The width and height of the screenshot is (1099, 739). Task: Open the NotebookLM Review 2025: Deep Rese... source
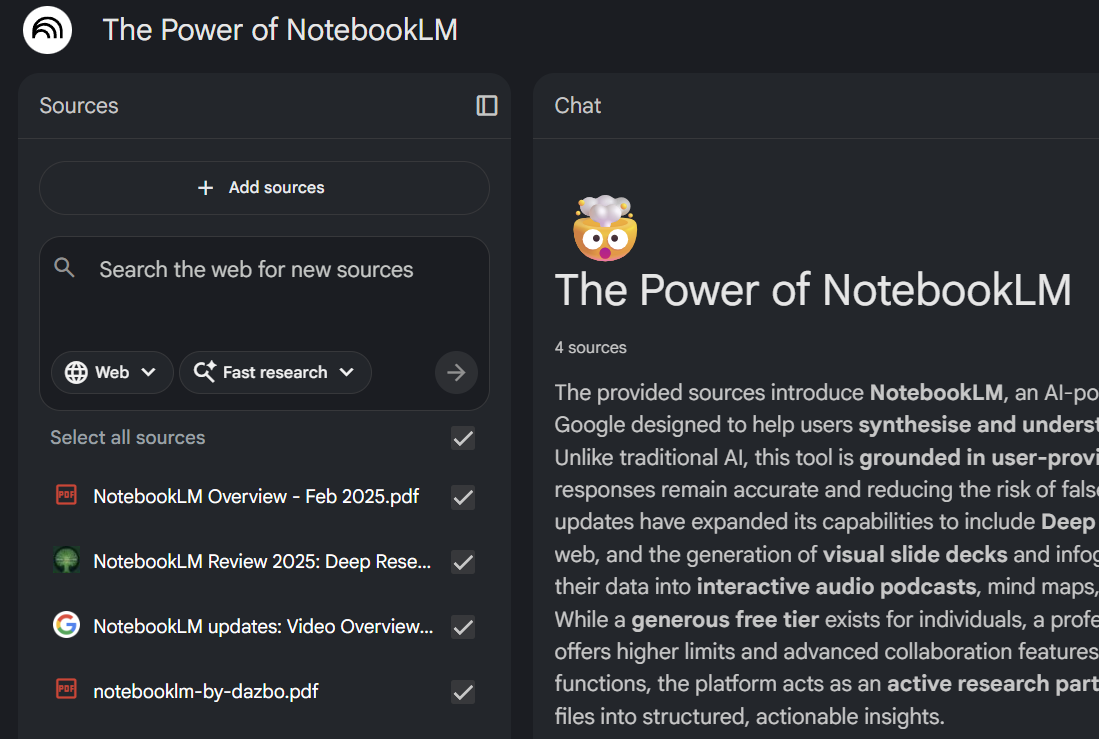[262, 562]
